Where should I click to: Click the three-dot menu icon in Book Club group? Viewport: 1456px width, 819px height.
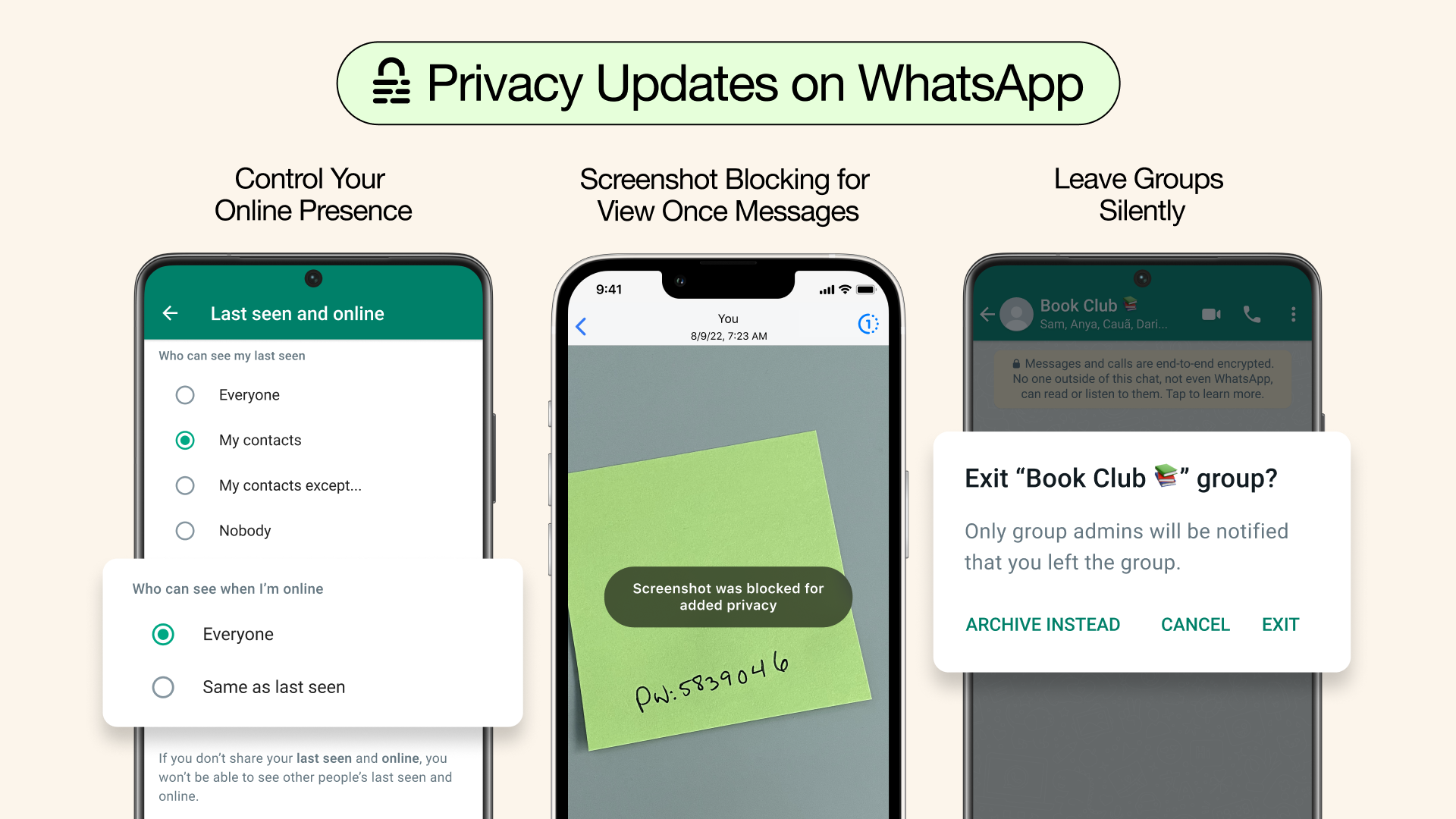(1294, 314)
